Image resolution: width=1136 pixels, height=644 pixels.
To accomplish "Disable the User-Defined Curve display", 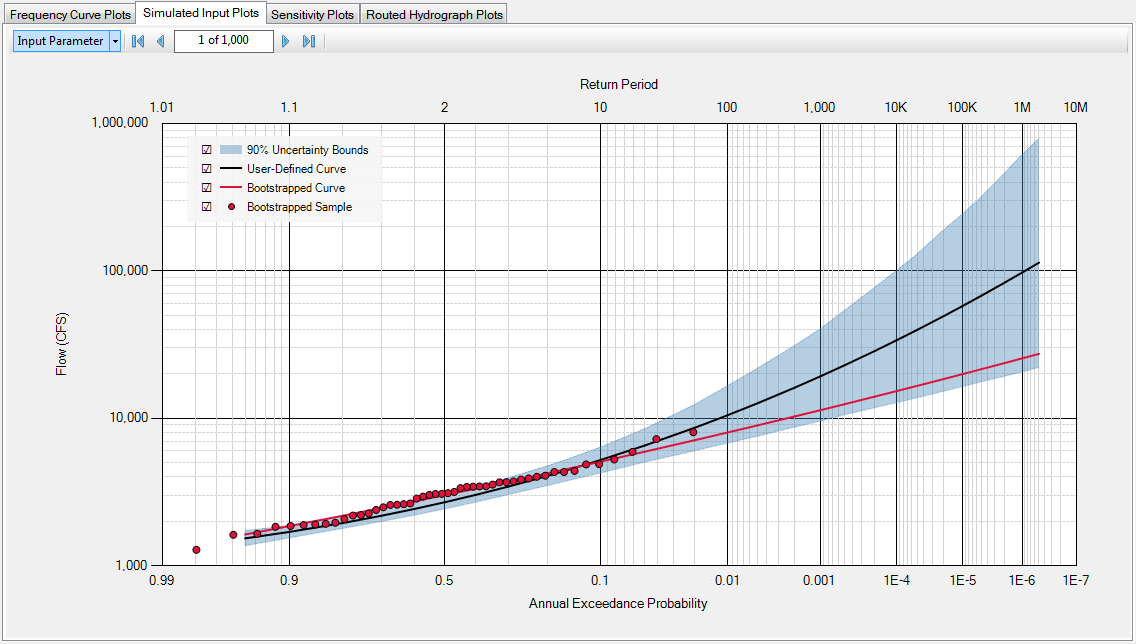I will tap(207, 168).
